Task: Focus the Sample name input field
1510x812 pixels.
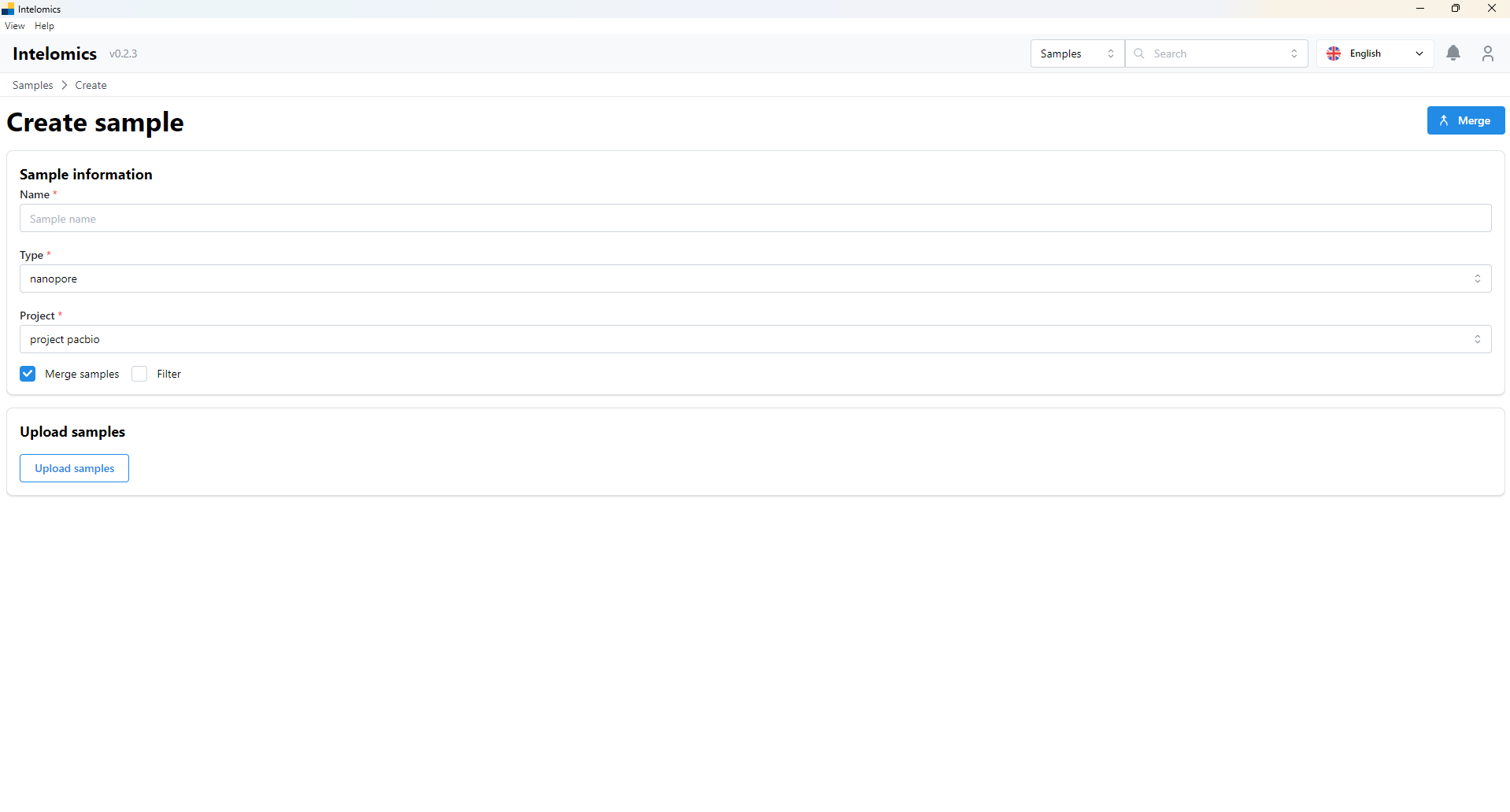Action: (754, 219)
